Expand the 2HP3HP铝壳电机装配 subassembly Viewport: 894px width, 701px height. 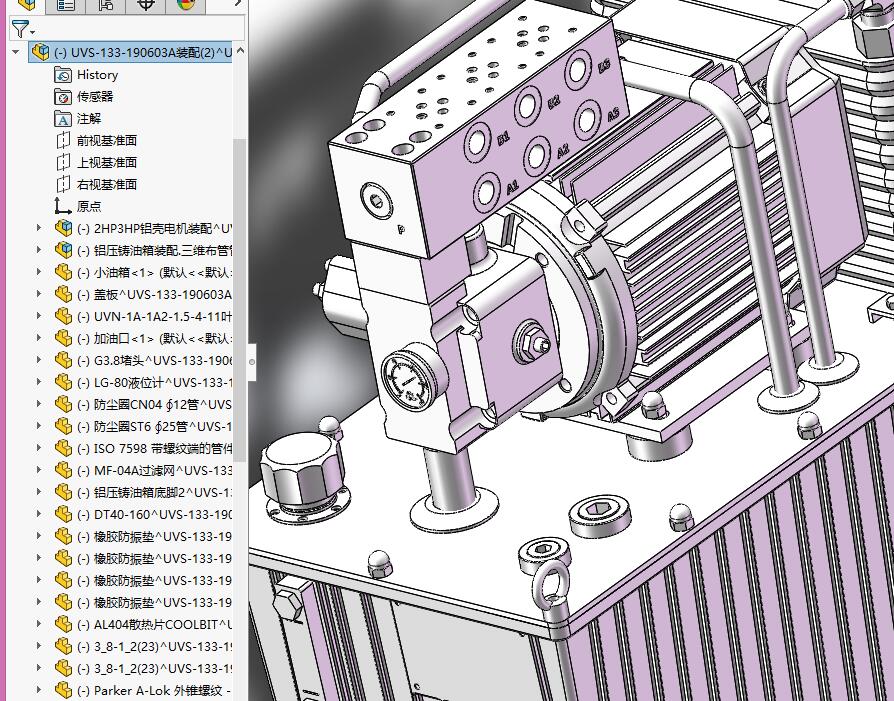[39, 228]
